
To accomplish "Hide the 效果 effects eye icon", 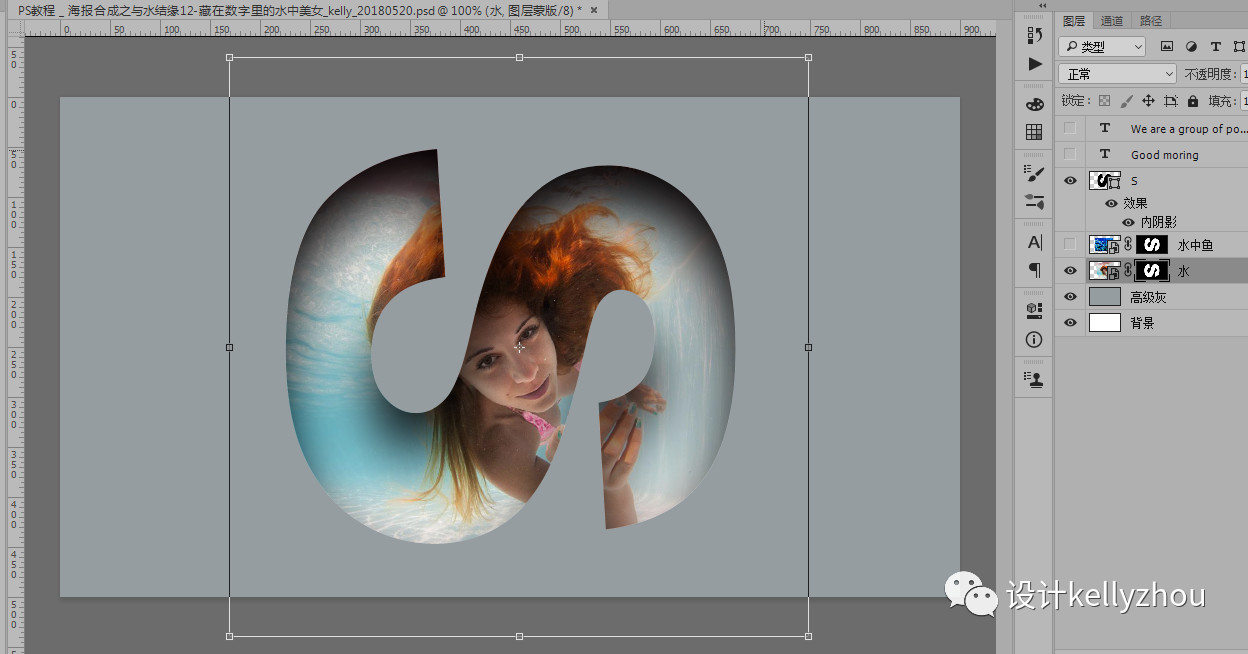I will click(x=1111, y=203).
